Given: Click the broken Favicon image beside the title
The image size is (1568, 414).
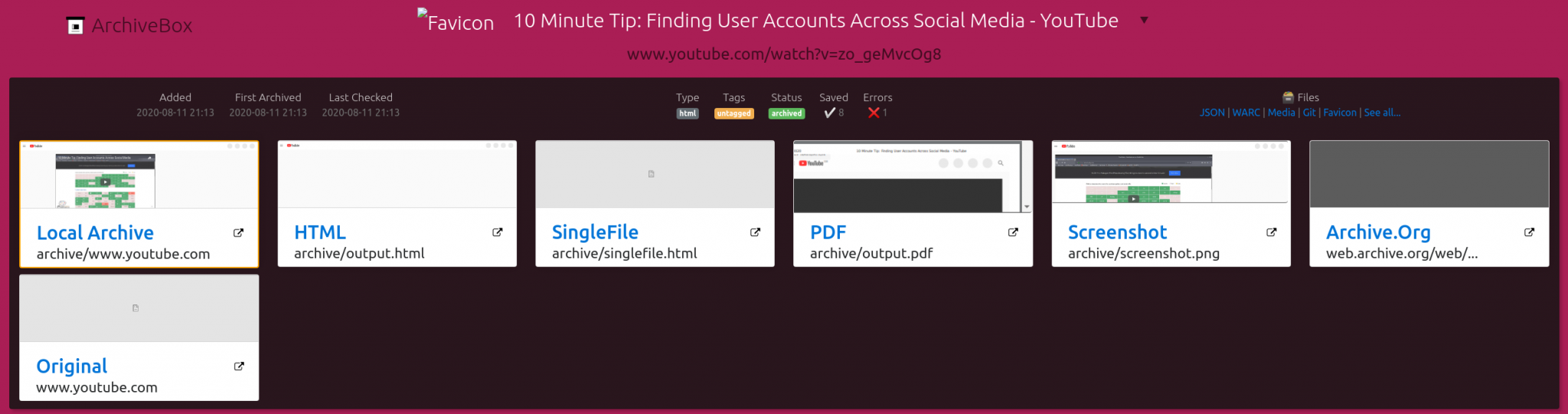Looking at the screenshot, I should coord(456,21).
